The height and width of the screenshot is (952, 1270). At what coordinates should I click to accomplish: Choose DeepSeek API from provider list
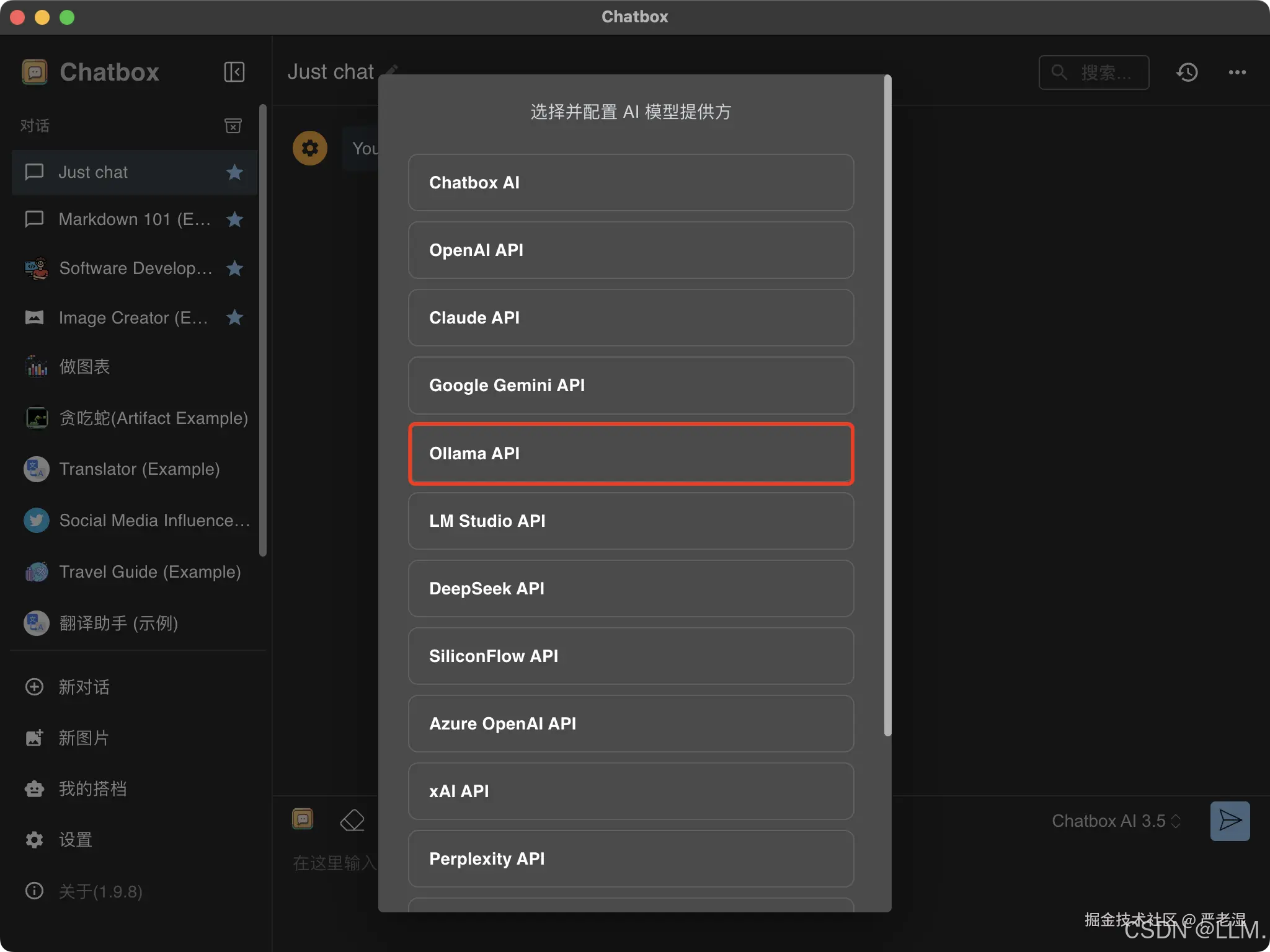pyautogui.click(x=631, y=588)
